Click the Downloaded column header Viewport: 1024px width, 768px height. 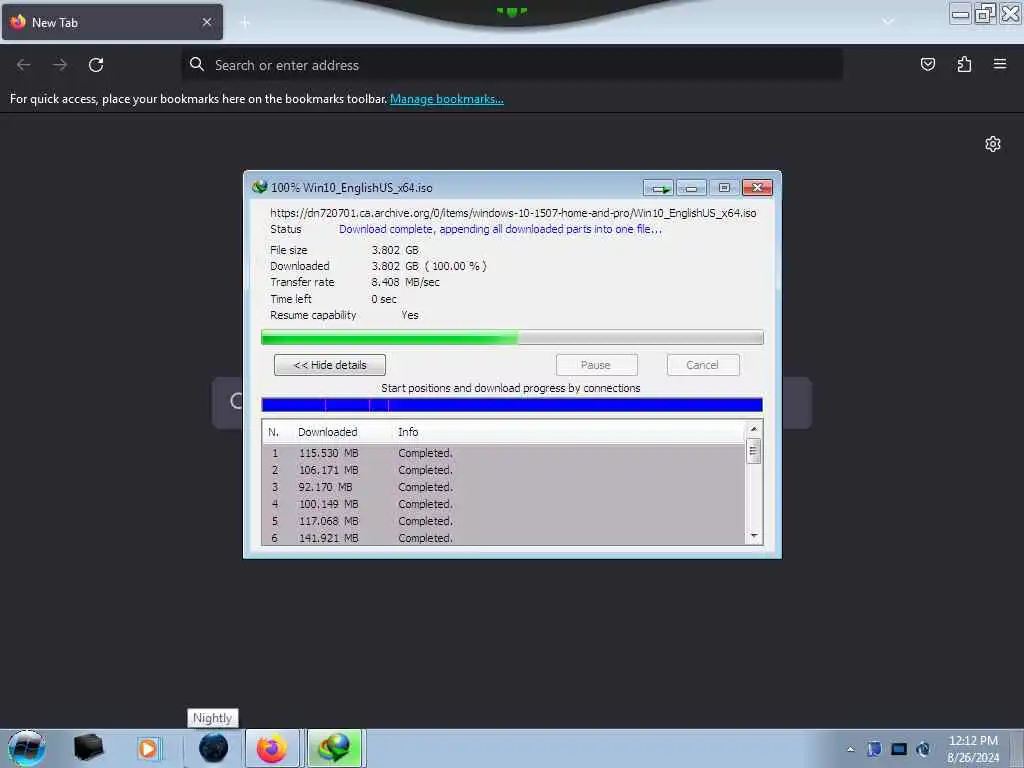[328, 432]
